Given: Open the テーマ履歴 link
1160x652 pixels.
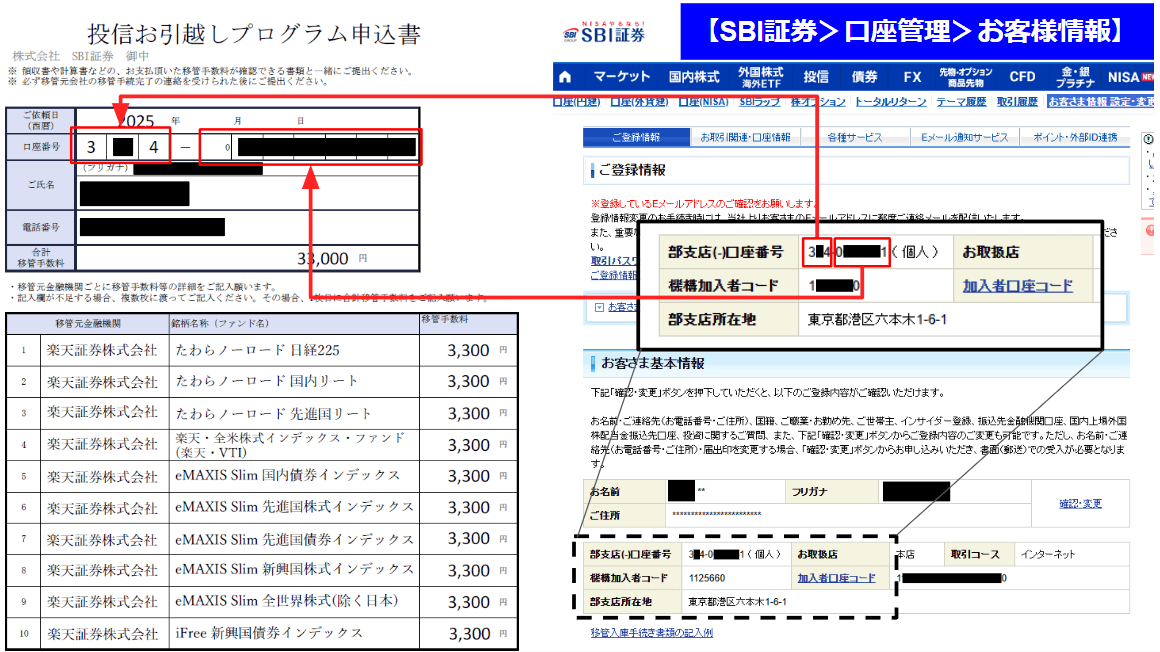Looking at the screenshot, I should pos(961,102).
